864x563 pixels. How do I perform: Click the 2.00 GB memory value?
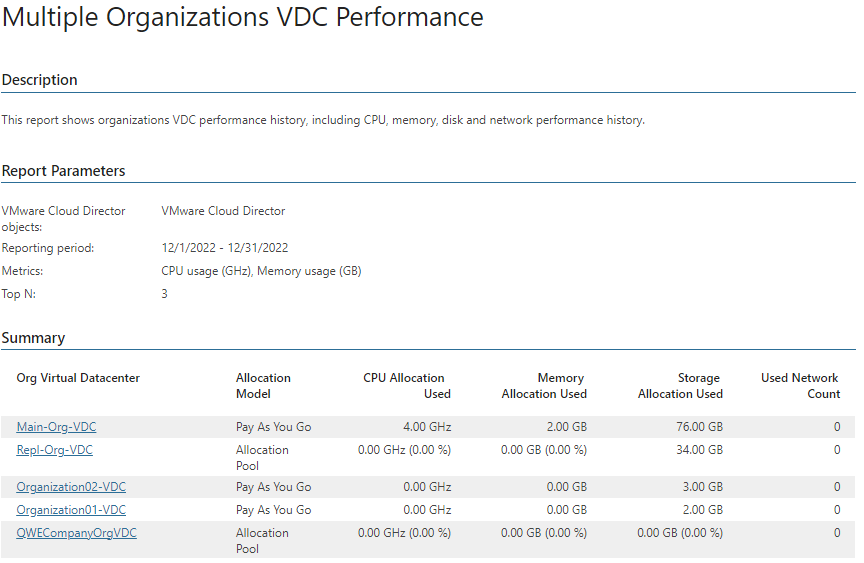tap(566, 427)
